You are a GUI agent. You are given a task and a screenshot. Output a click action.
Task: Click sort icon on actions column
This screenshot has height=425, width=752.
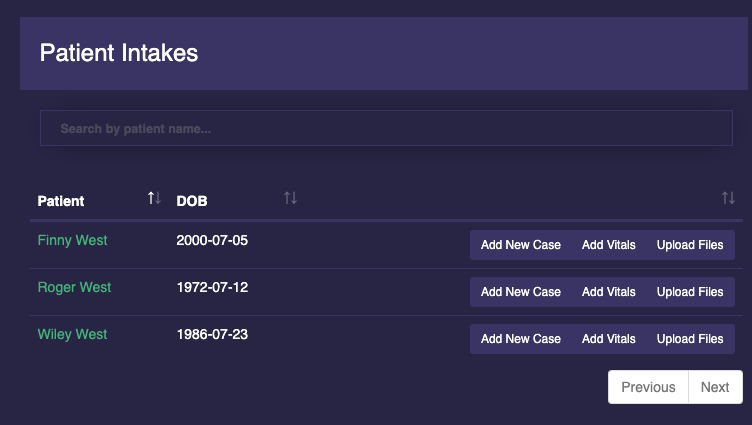point(728,198)
